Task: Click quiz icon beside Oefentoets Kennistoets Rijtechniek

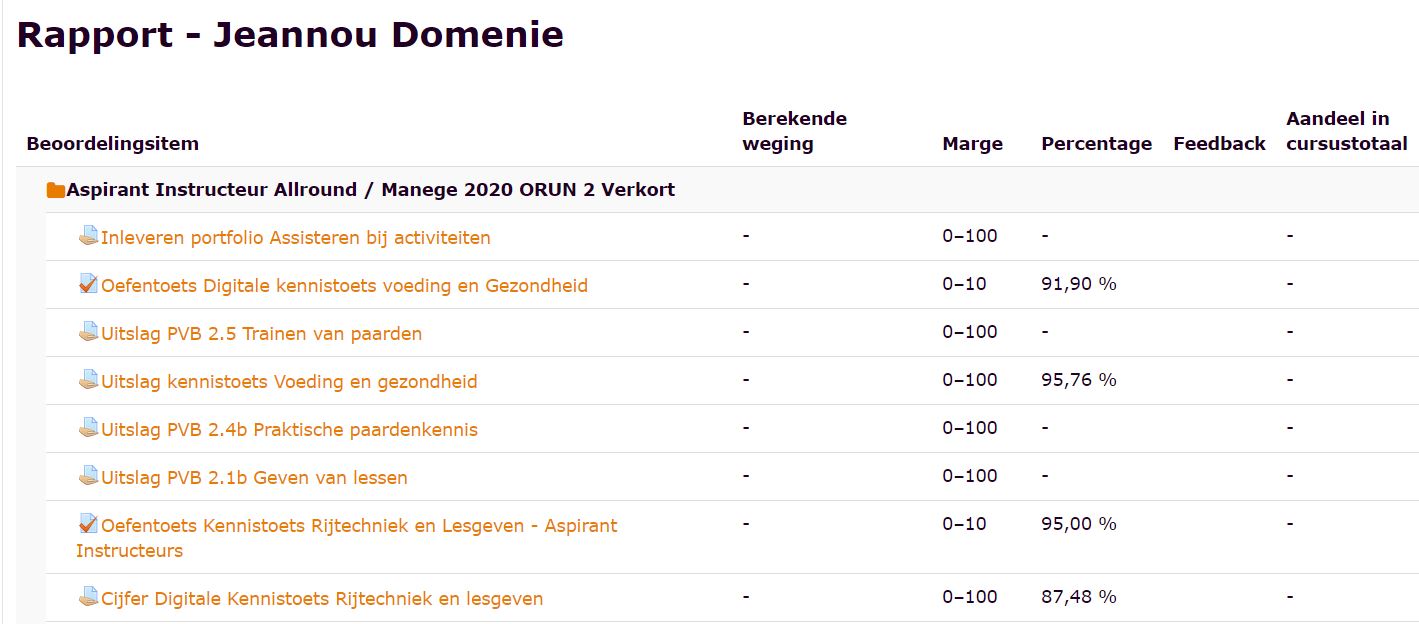Action: coord(89,524)
